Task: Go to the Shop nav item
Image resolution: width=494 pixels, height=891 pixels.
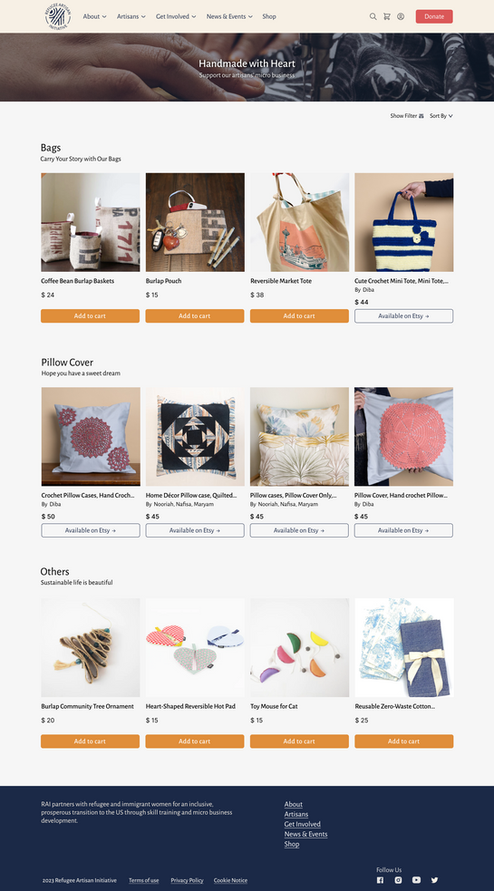Action: coord(269,16)
